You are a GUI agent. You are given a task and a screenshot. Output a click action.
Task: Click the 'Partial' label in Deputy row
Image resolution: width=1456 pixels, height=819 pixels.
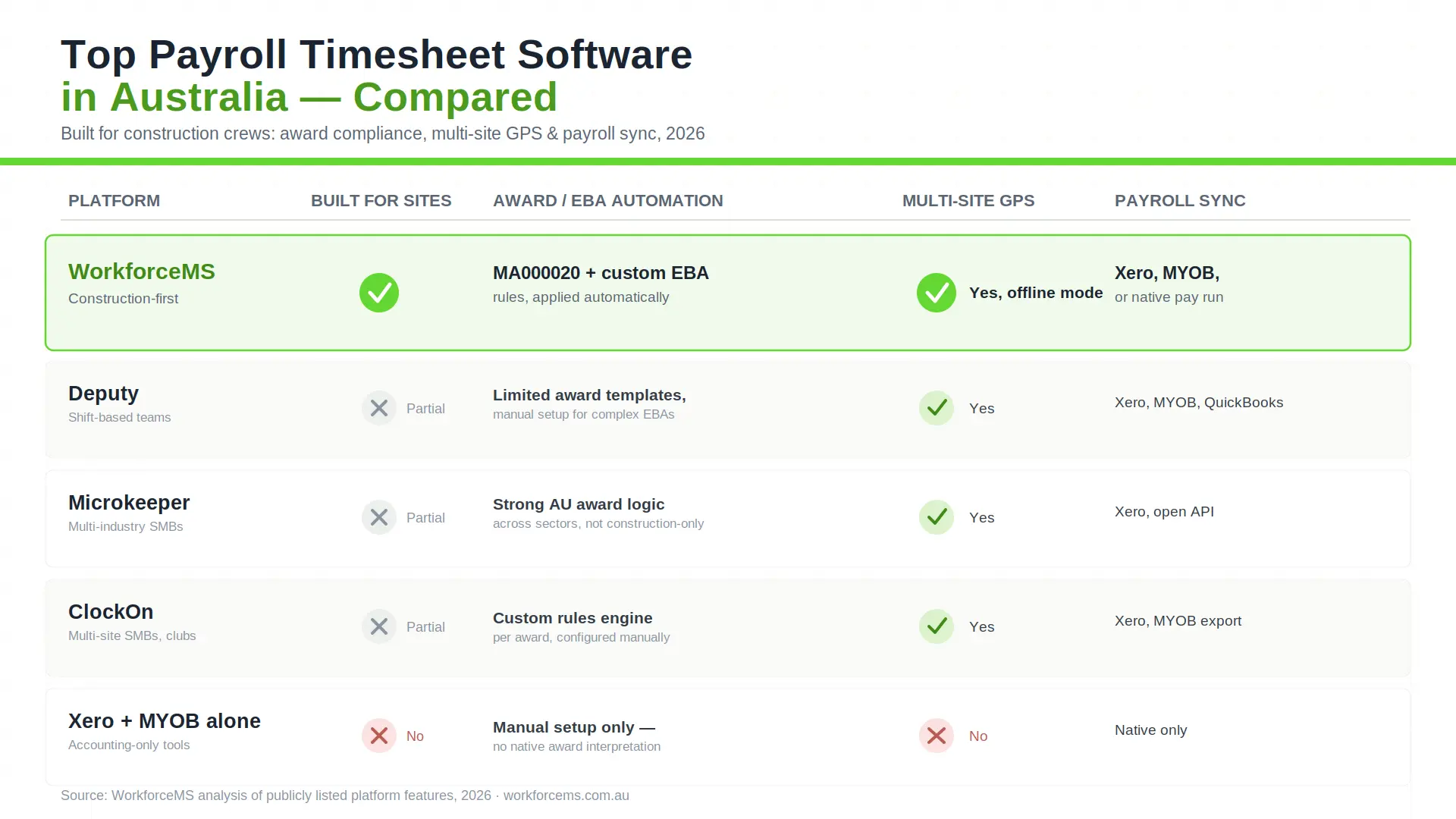[425, 409]
